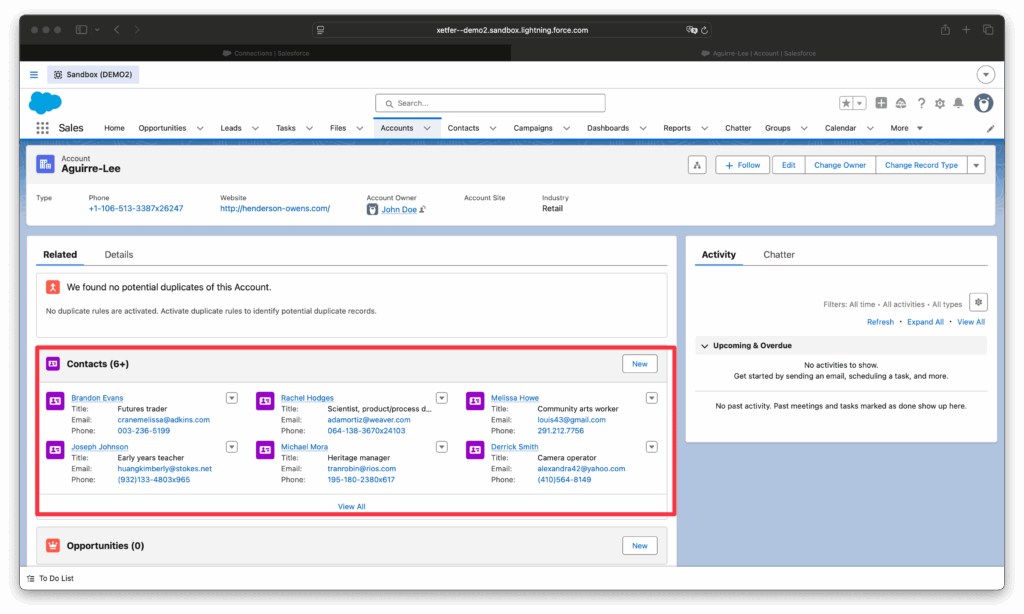Viewport: 1024px width, 614px height.
Task: Show Safari tab overview
Action: 988,30
